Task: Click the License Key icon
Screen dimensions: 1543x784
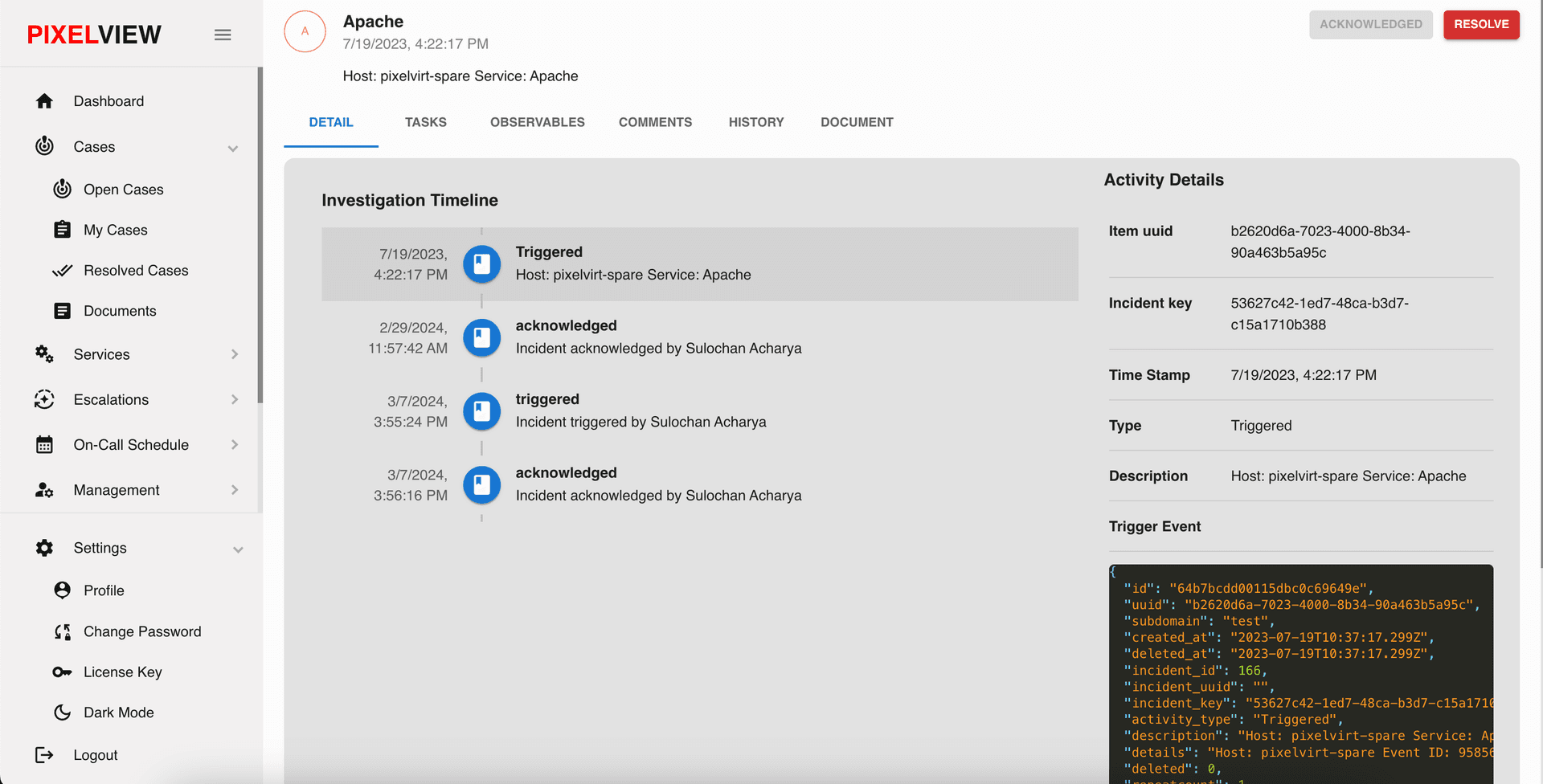Action: tap(62, 672)
